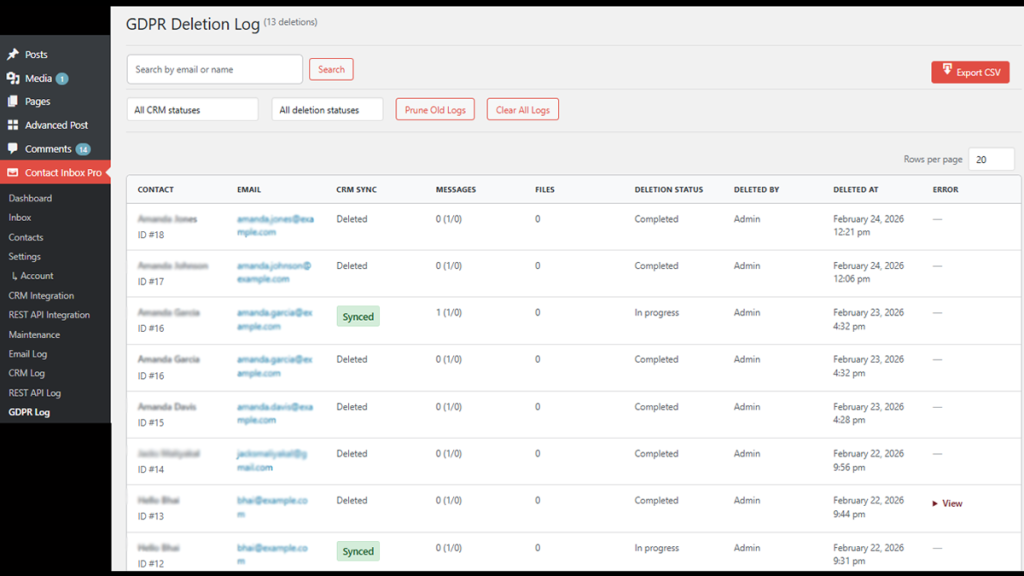Screen dimensions: 1024x576
Task: Click the Search button
Action: [331, 70]
